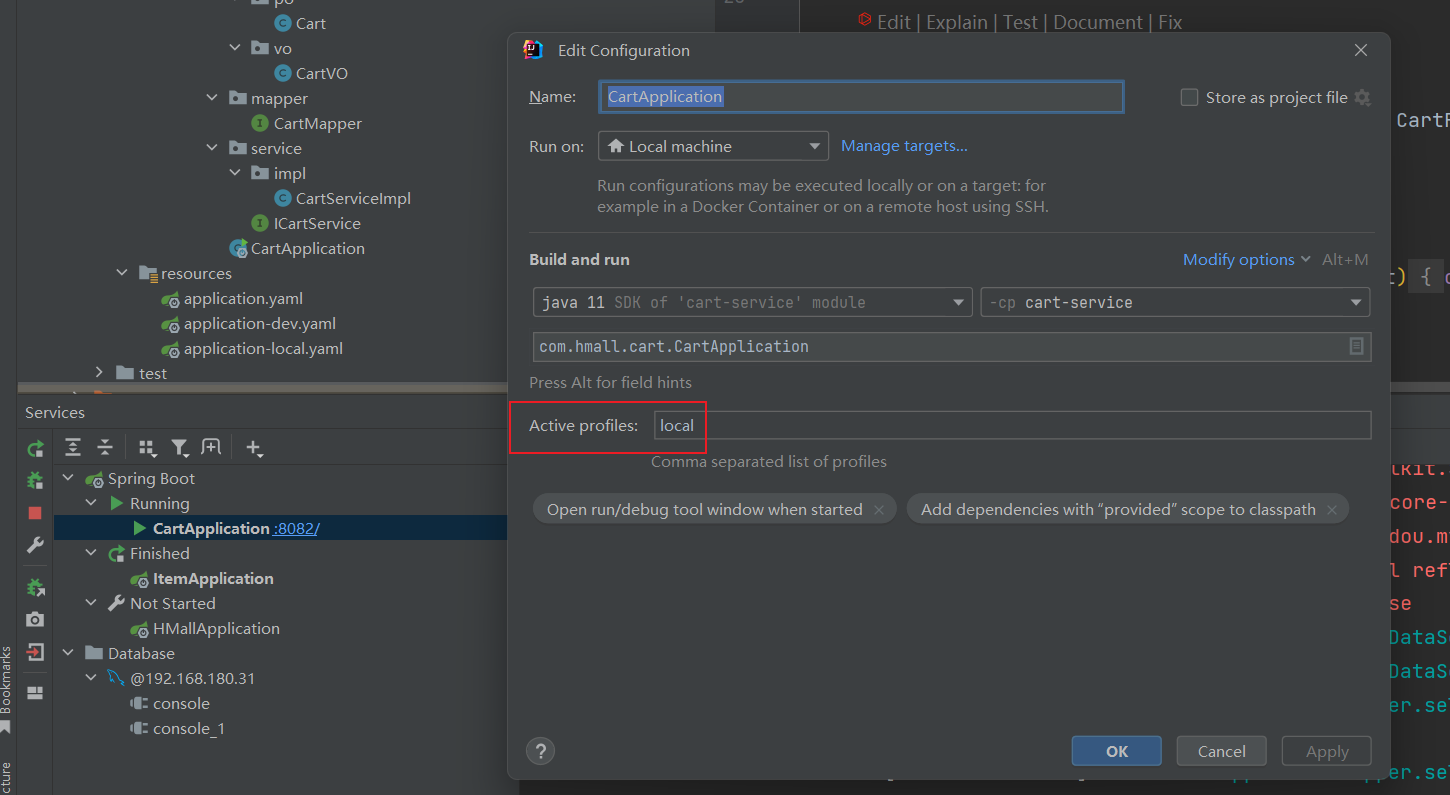Remove 'Open run/debug tool window when started' chip

879,510
